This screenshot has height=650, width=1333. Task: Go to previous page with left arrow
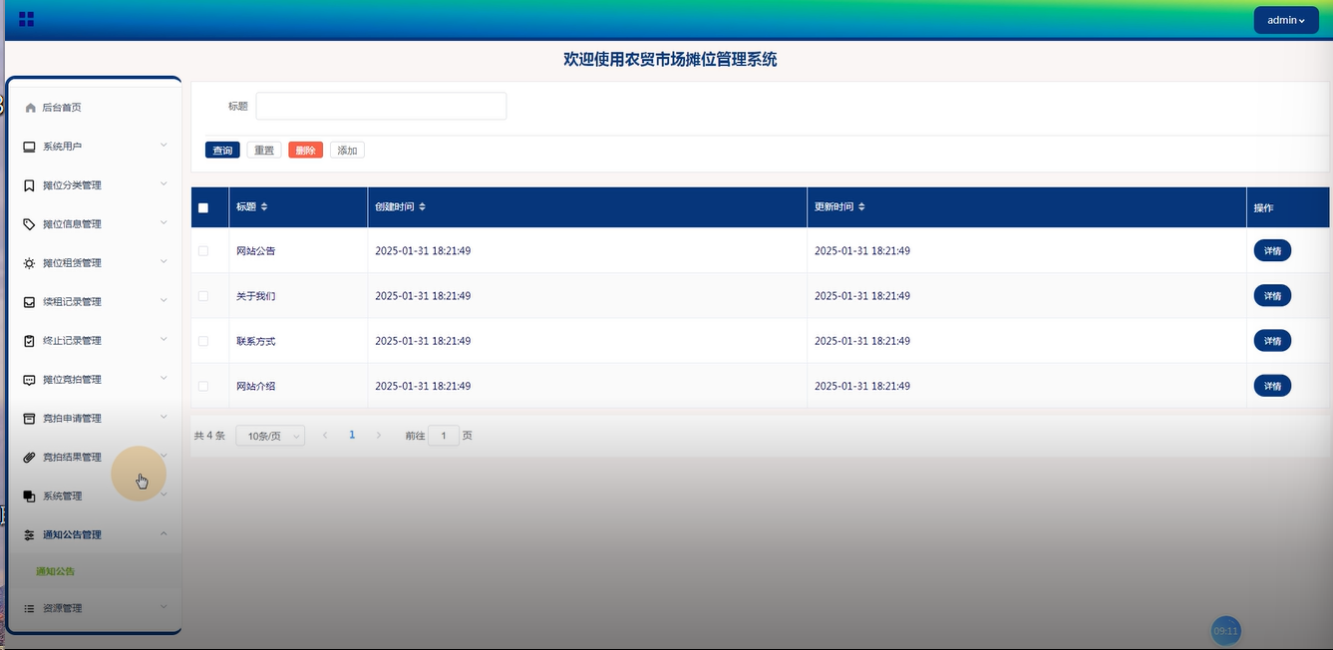[x=325, y=436]
